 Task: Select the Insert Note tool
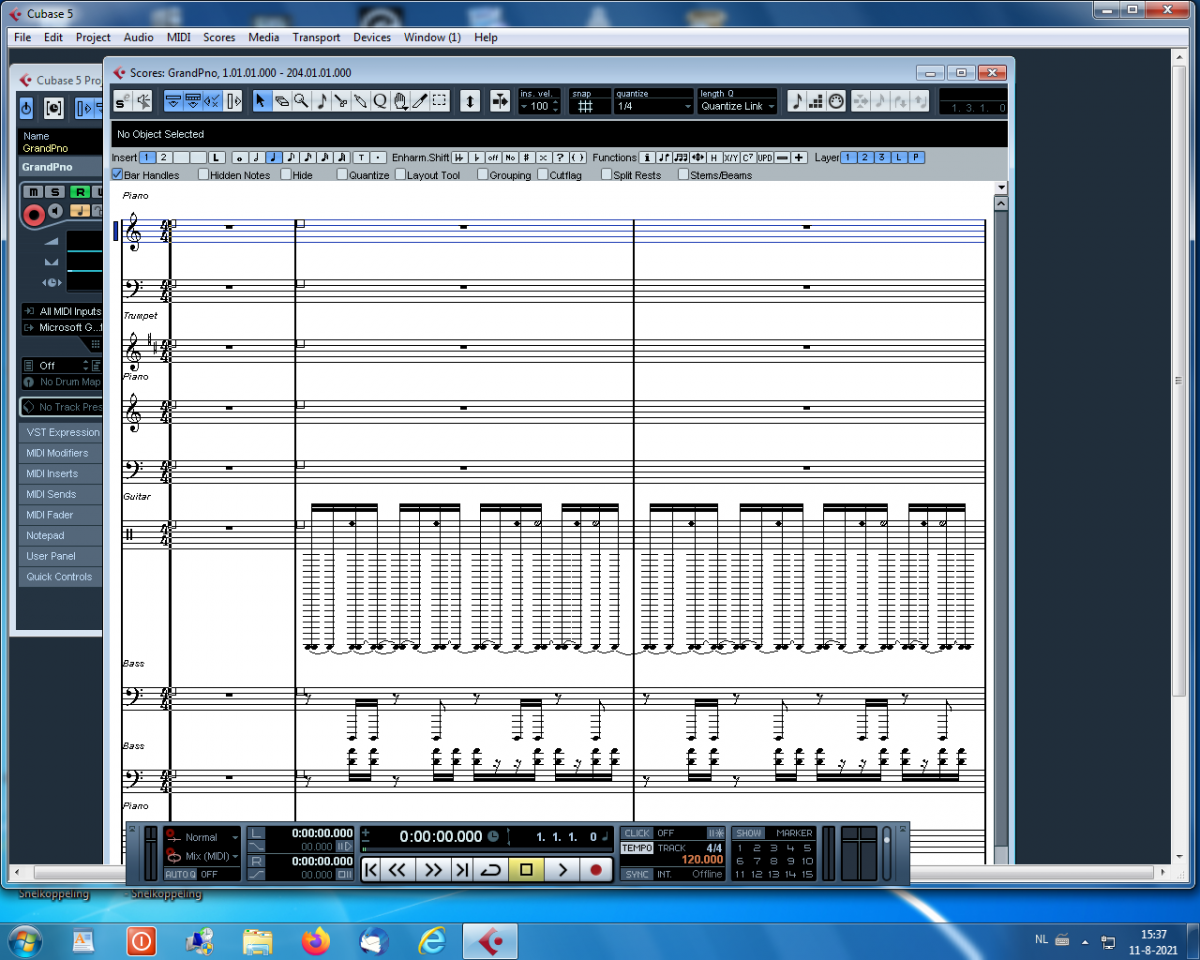tap(321, 101)
